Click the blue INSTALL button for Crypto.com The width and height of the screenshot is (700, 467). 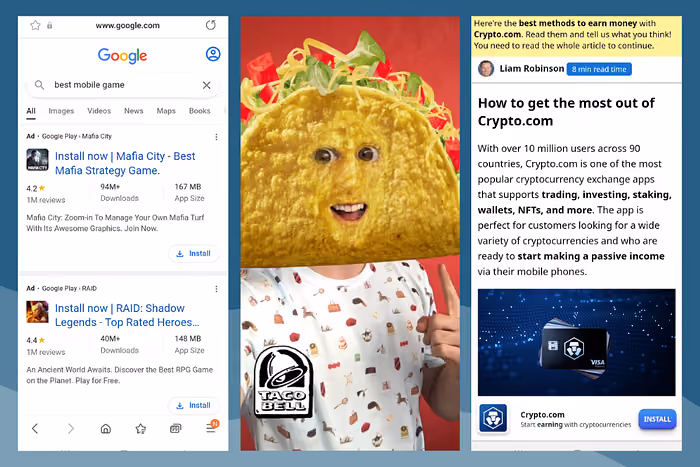(x=657, y=419)
